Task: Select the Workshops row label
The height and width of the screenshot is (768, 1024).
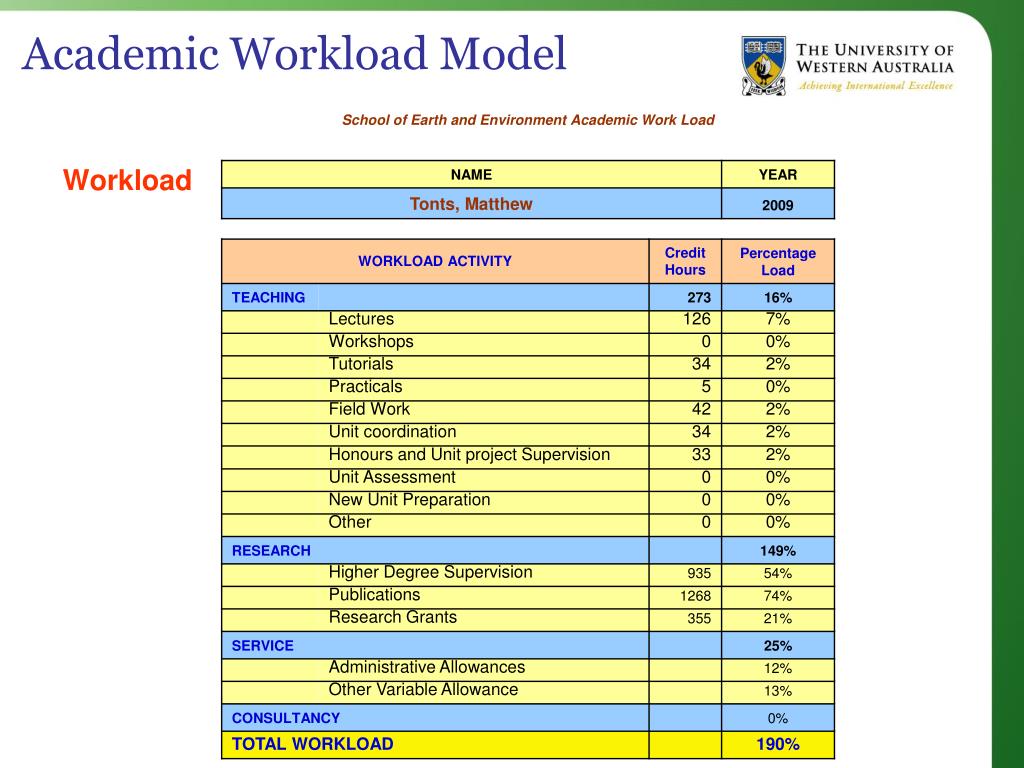Action: 371,342
